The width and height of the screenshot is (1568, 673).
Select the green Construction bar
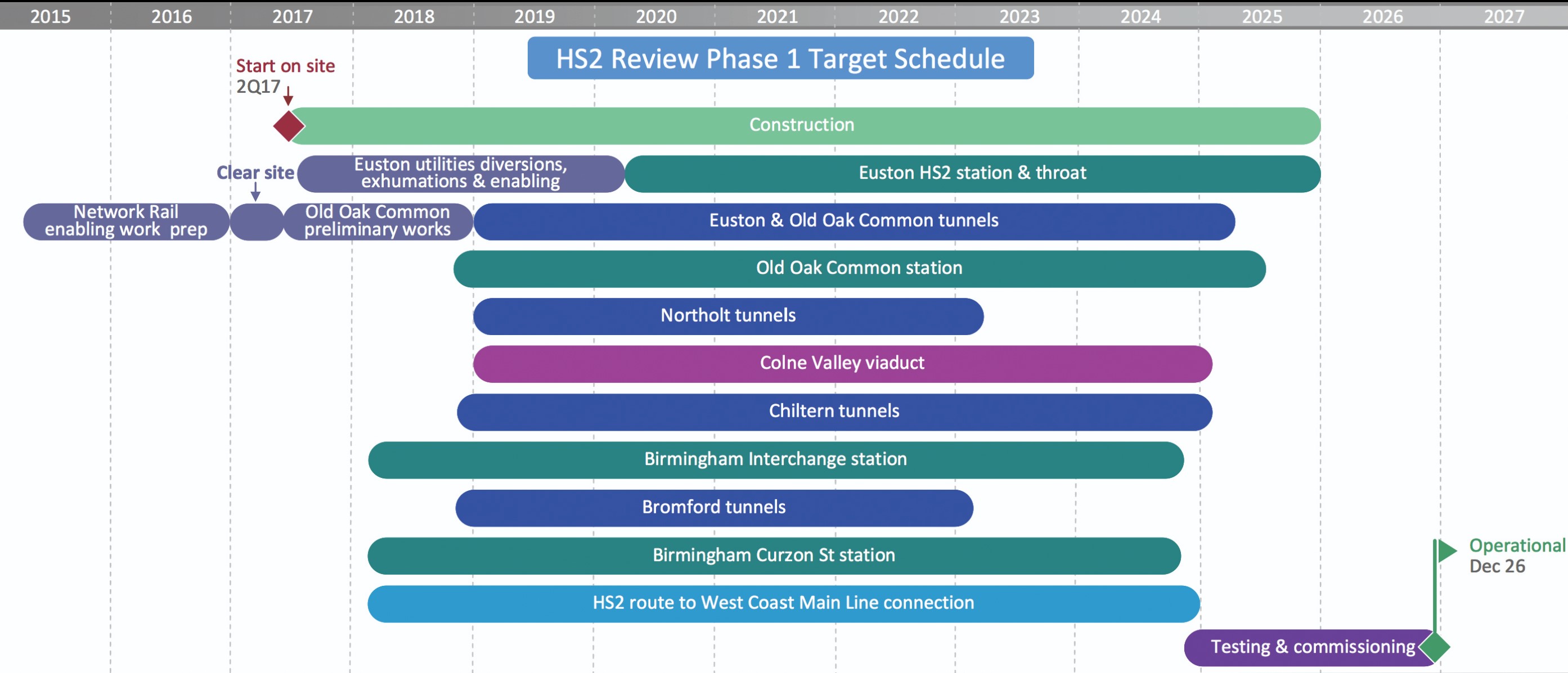click(801, 125)
